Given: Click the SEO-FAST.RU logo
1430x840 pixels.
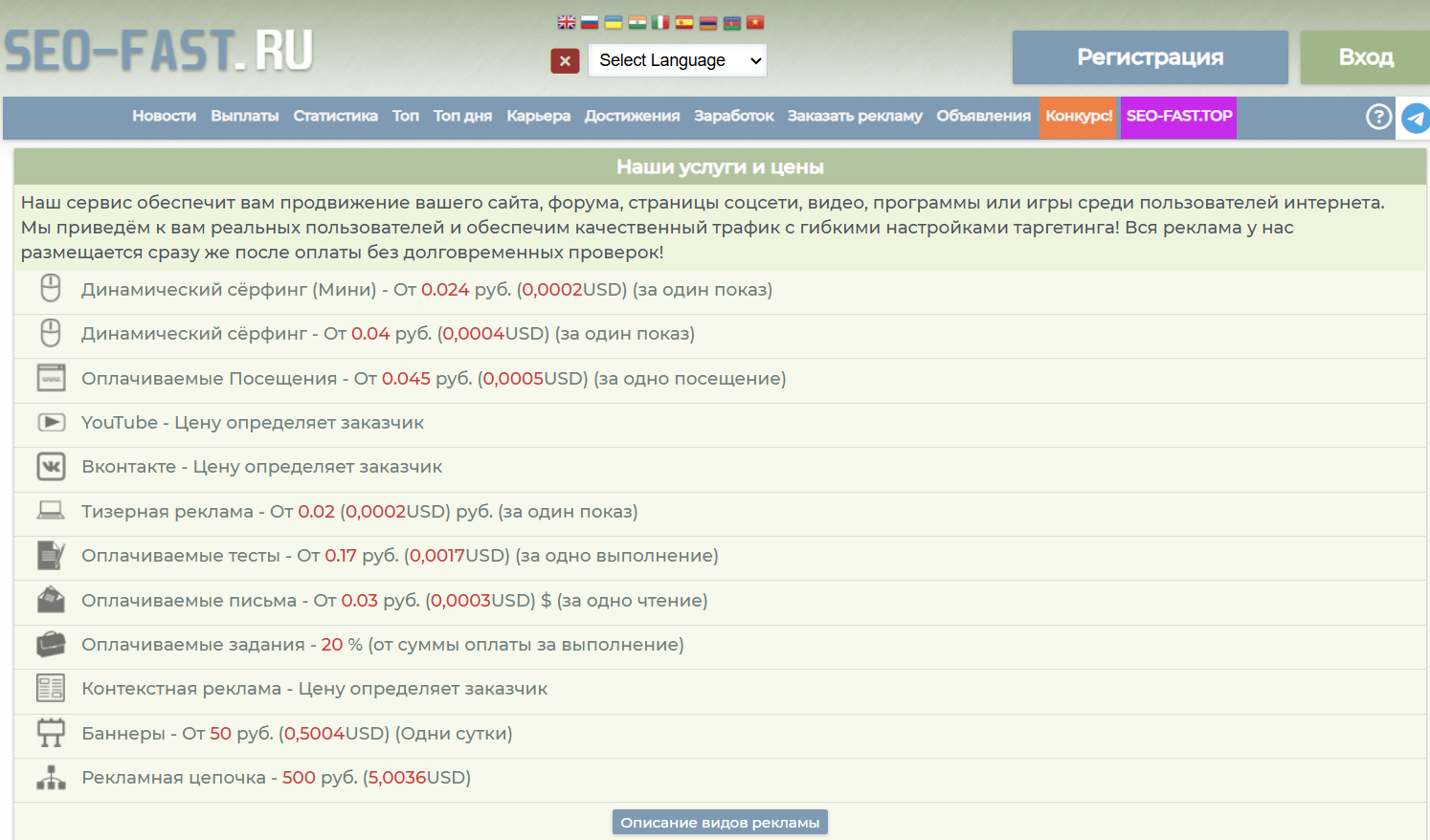Looking at the screenshot, I should click(x=159, y=51).
